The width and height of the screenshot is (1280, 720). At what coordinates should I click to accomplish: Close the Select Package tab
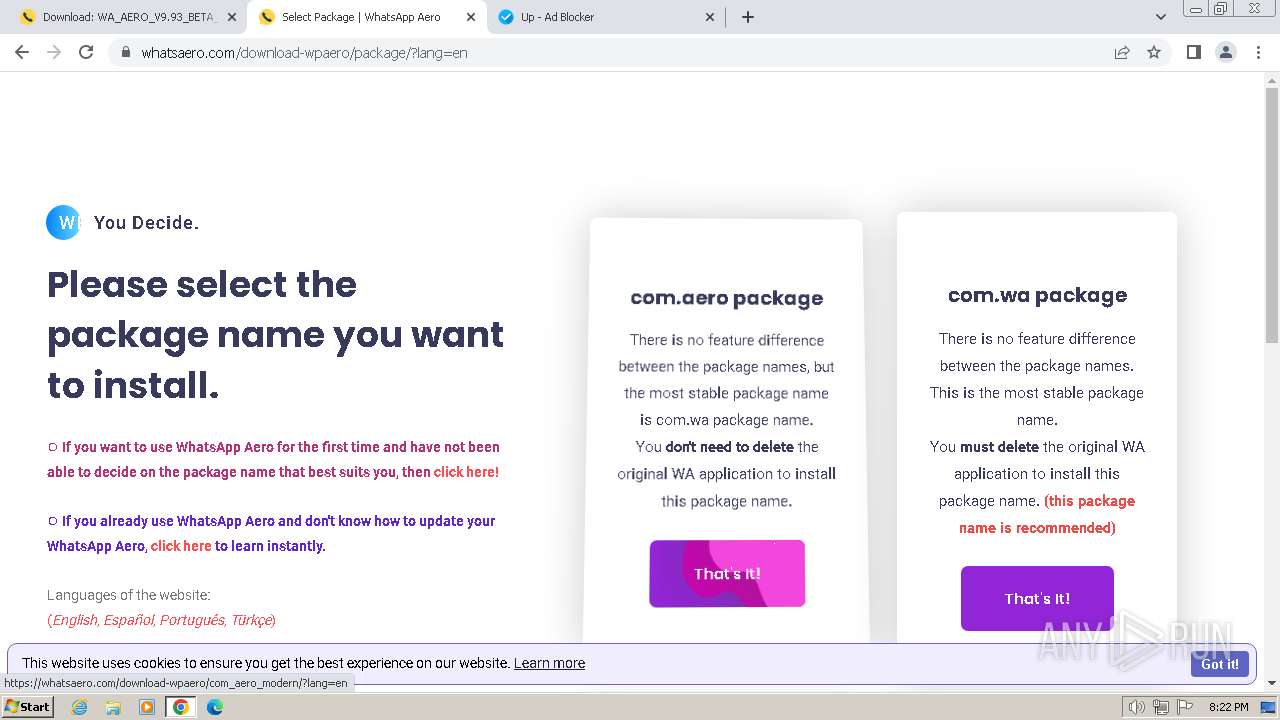click(471, 17)
